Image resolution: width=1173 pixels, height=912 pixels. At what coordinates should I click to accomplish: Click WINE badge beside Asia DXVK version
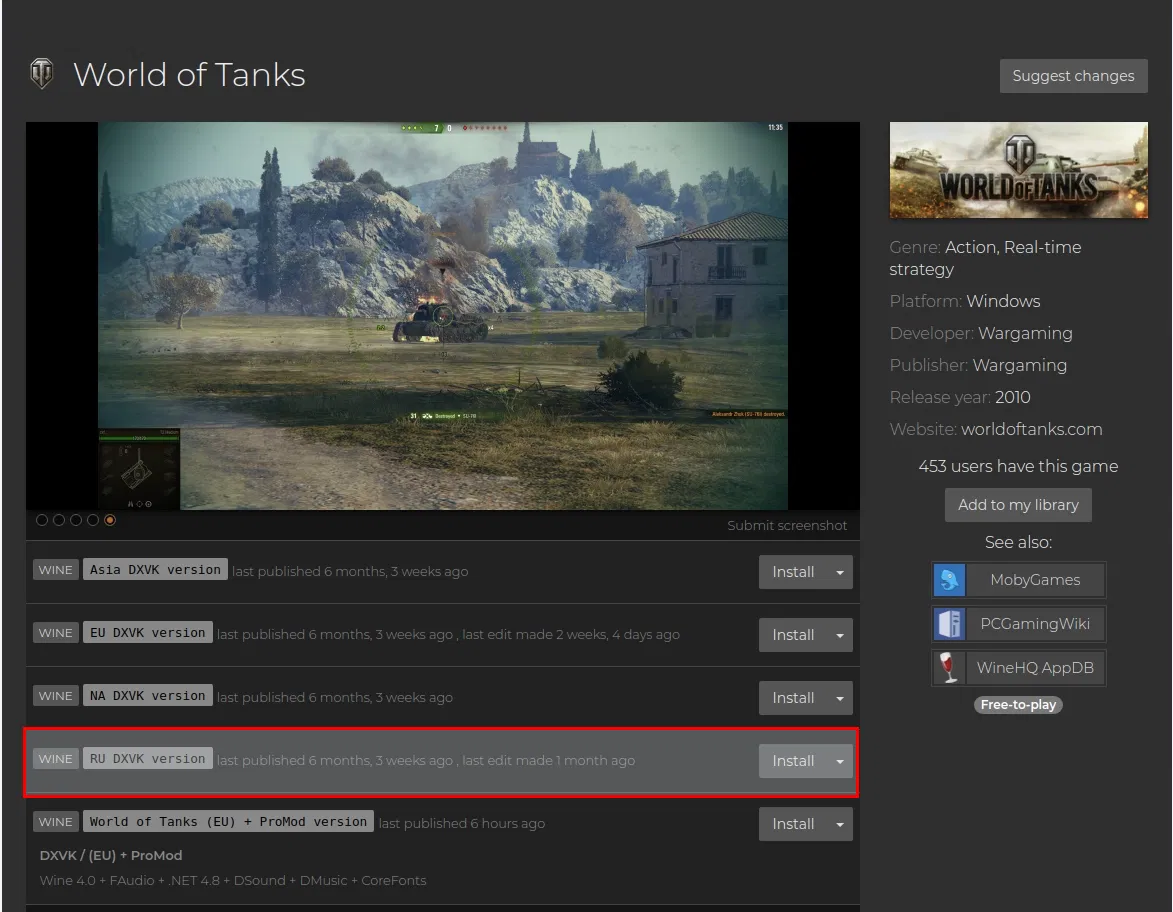click(55, 569)
